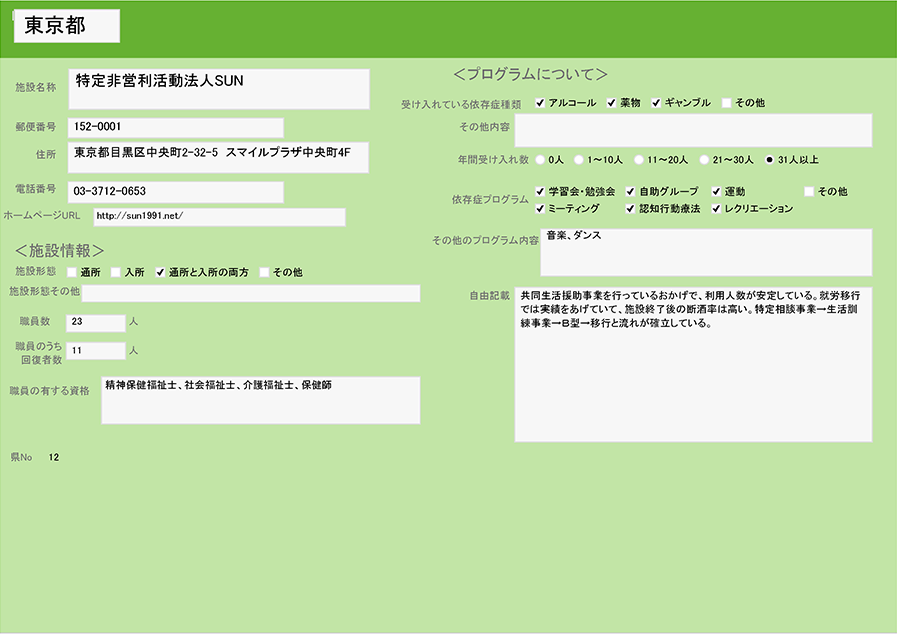Toggle the レクリエーション checkbox
897x634 pixels.
[x=716, y=209]
